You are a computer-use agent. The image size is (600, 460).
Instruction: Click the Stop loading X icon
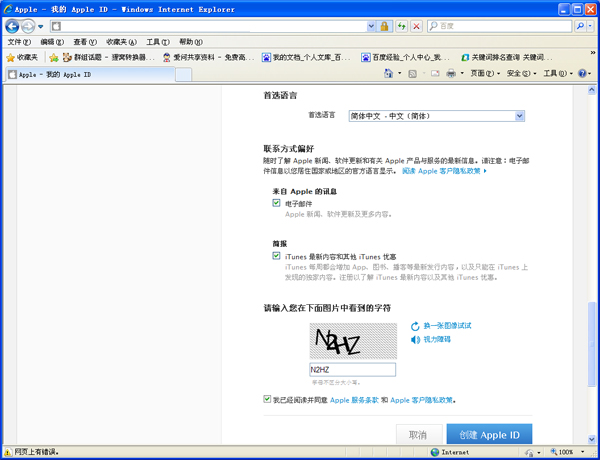(x=416, y=26)
